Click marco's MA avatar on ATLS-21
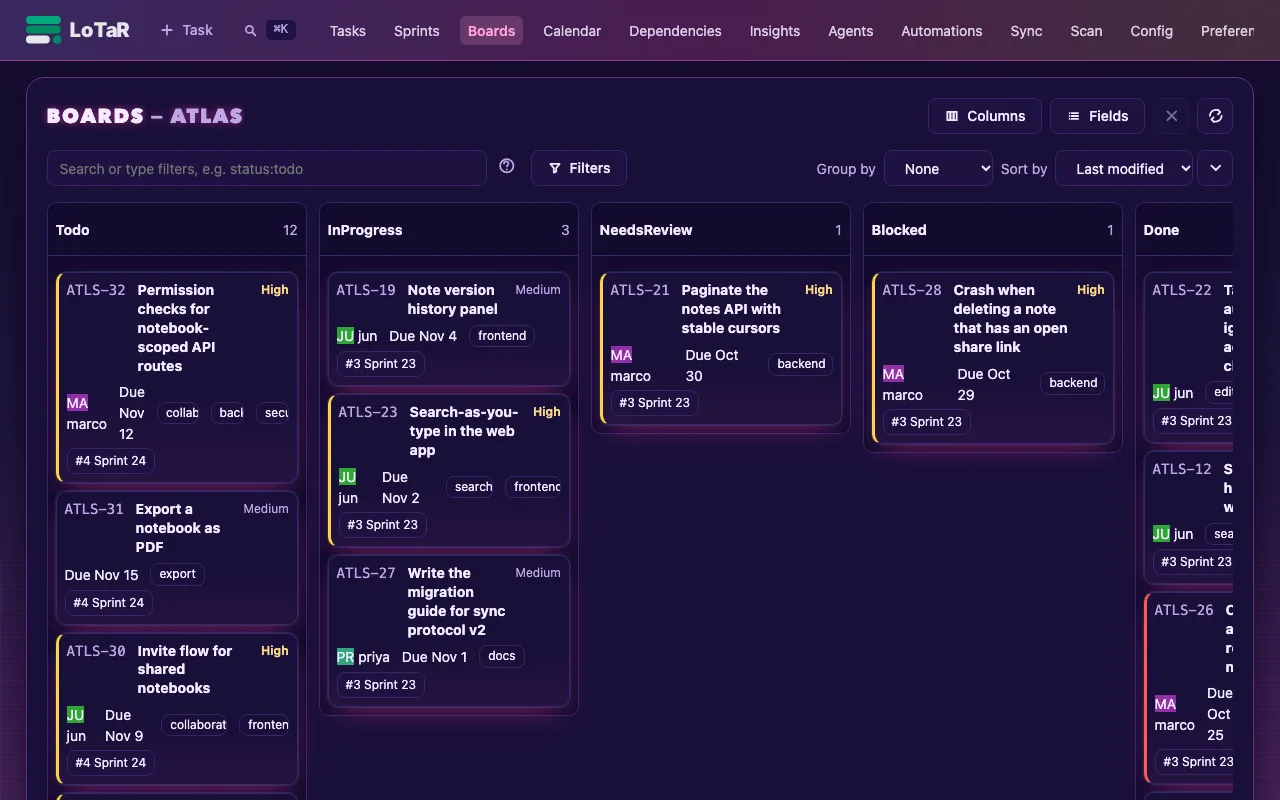 pos(621,355)
